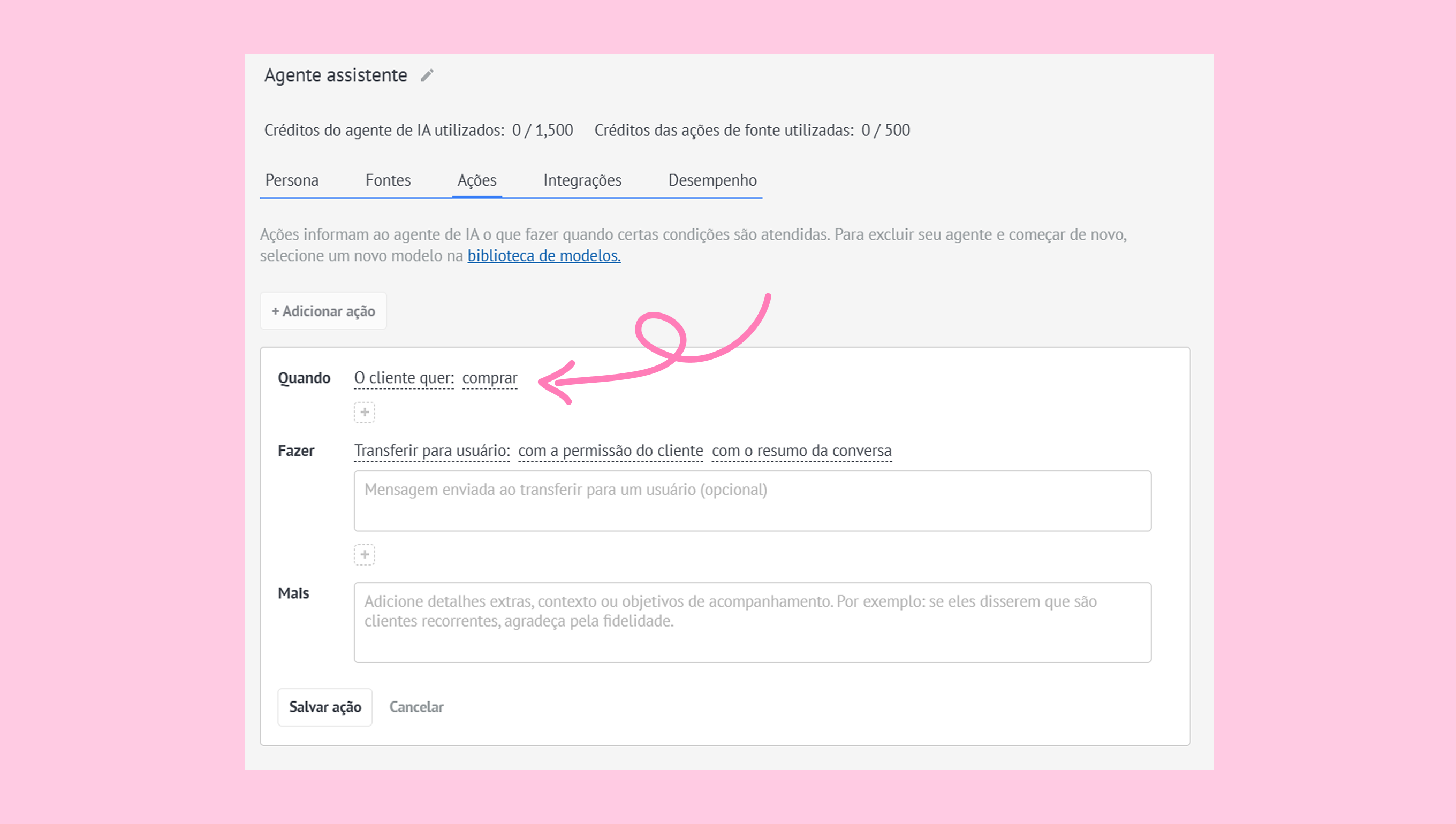Change the 'com a permissão do cliente' option
The width and height of the screenshot is (1456, 824).
610,451
